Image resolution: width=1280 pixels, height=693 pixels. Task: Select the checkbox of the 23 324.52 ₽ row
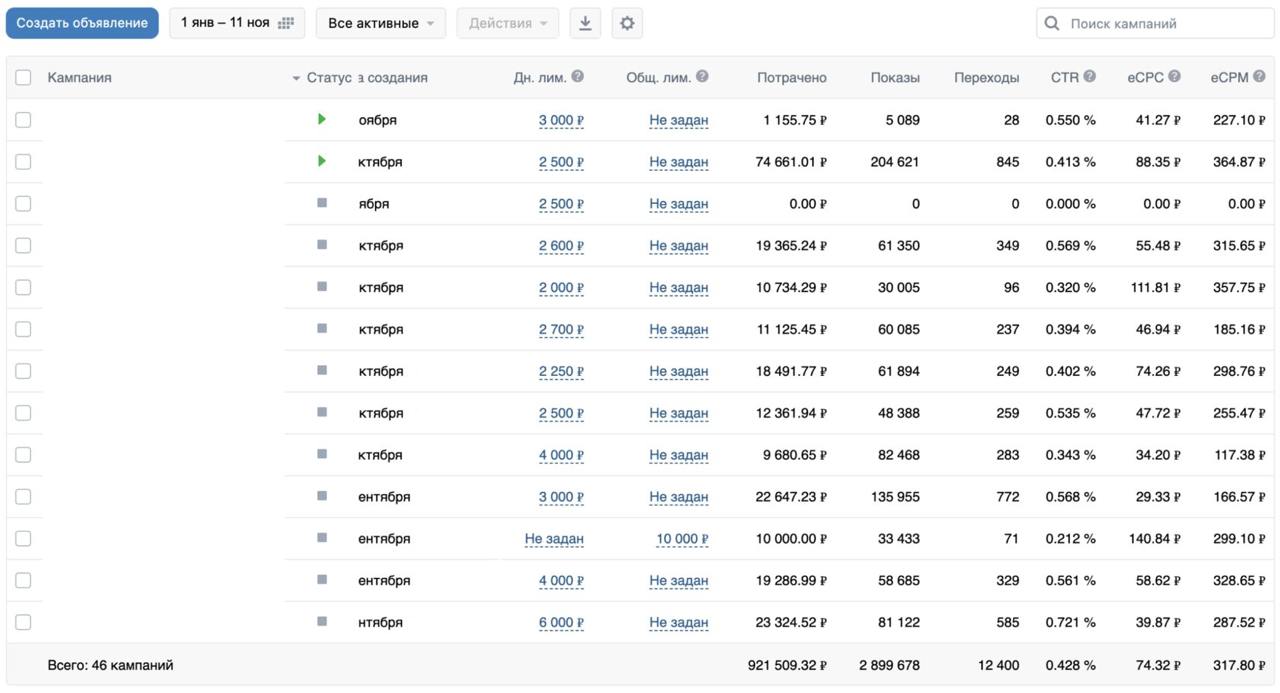(23, 622)
